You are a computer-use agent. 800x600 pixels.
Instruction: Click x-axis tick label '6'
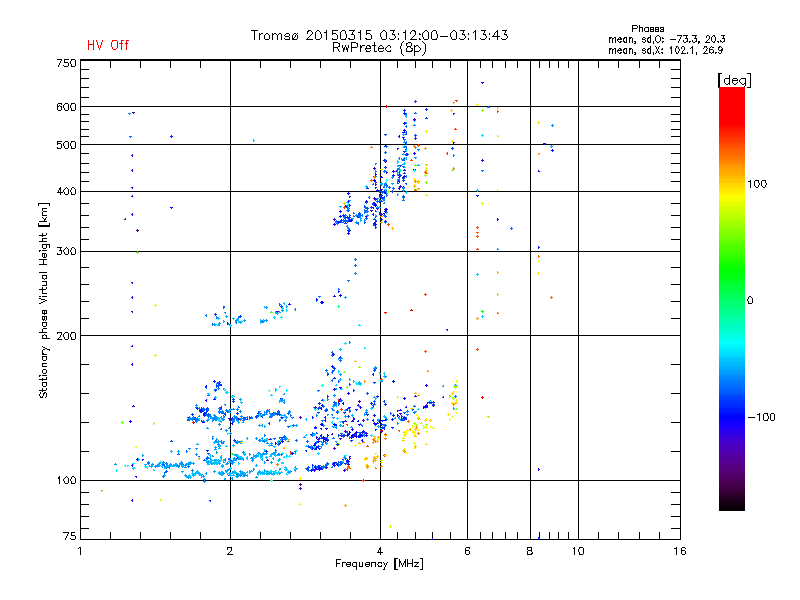(467, 551)
